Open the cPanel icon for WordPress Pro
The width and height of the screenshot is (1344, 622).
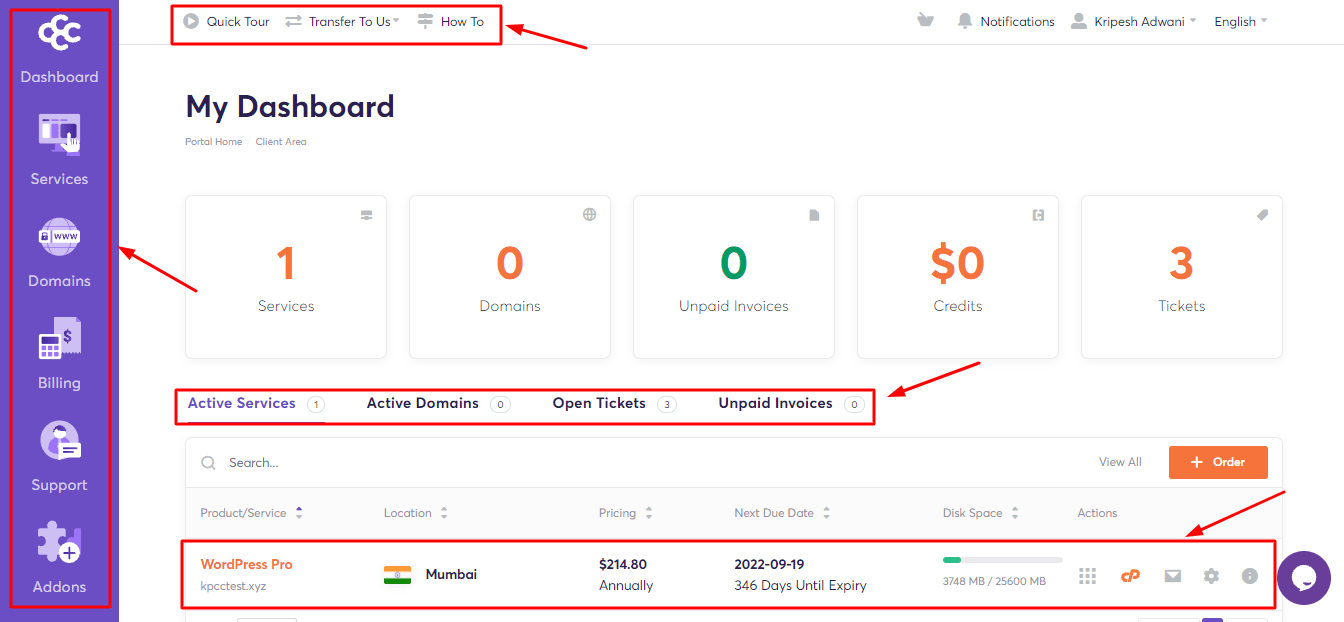tap(1130, 575)
